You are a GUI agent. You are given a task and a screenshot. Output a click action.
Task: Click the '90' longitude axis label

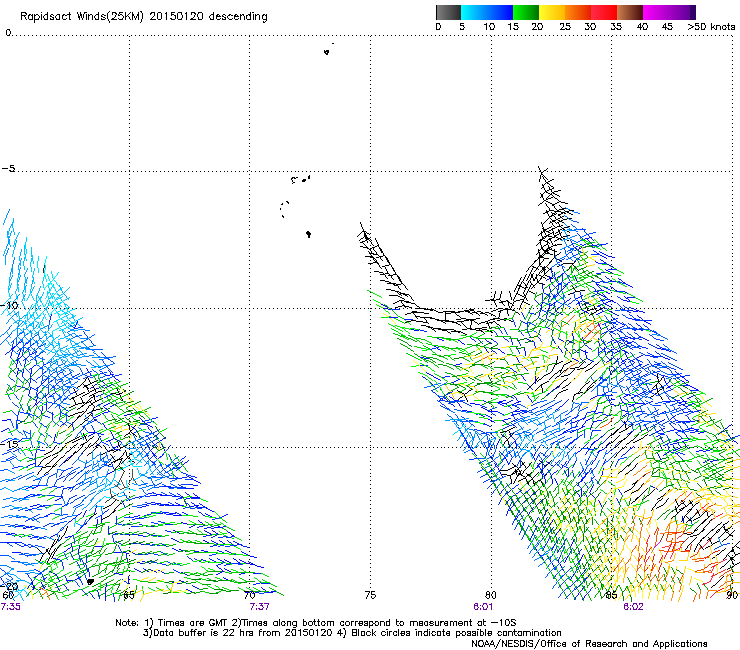tap(732, 595)
